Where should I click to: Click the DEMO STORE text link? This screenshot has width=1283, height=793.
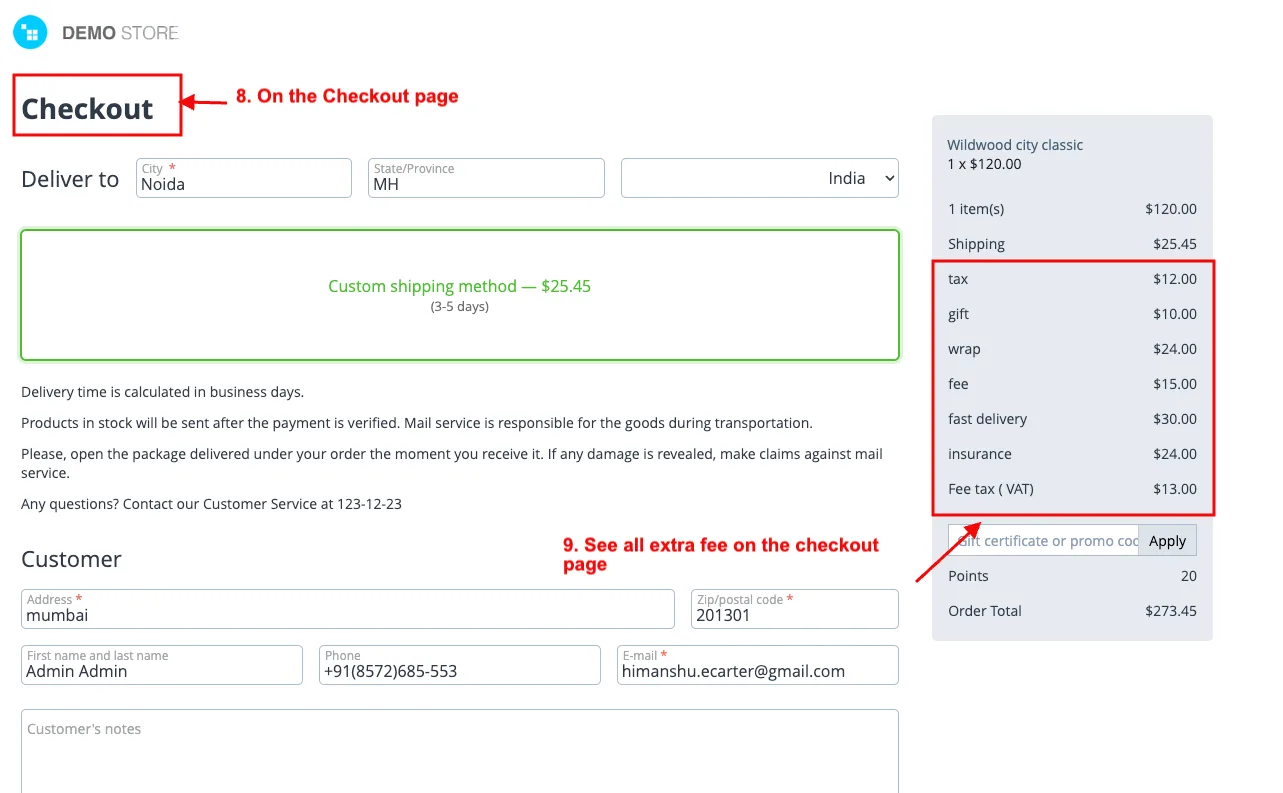120,33
